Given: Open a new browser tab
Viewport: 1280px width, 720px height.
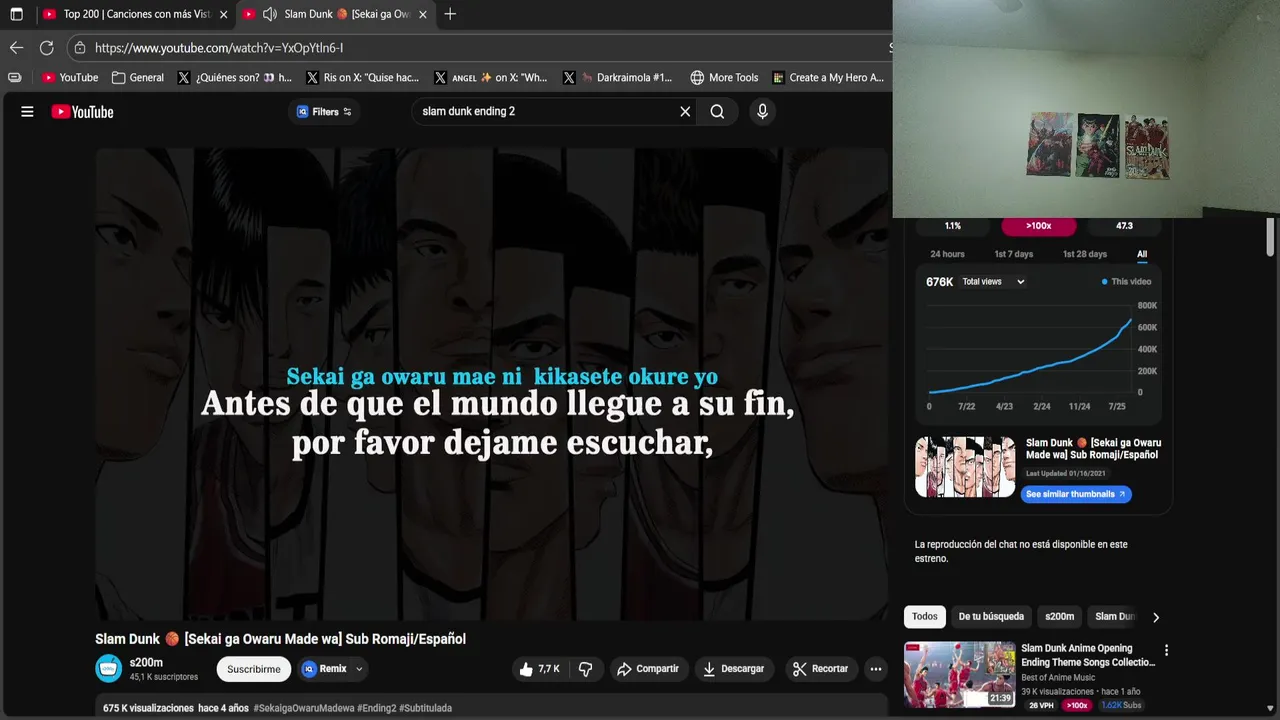Looking at the screenshot, I should pyautogui.click(x=450, y=14).
